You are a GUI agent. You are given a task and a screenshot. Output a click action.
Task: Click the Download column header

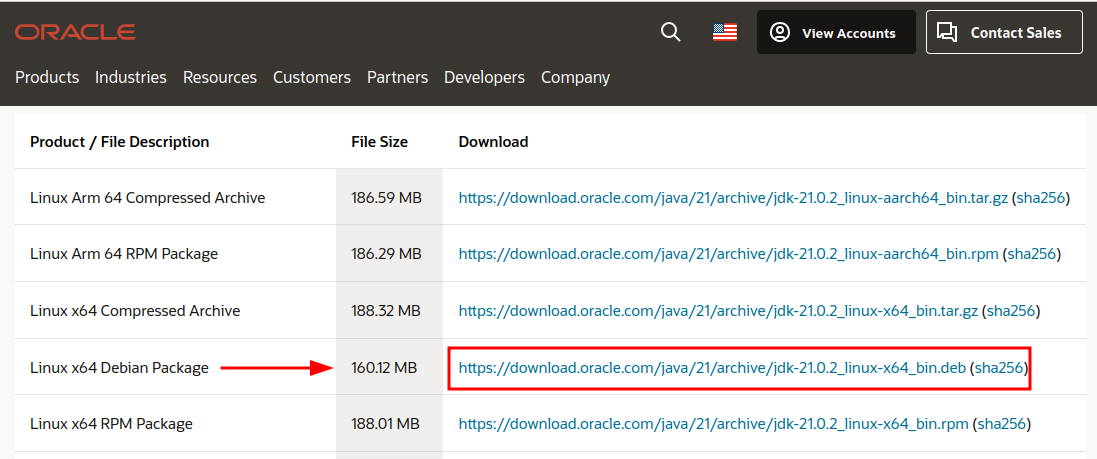click(x=493, y=142)
